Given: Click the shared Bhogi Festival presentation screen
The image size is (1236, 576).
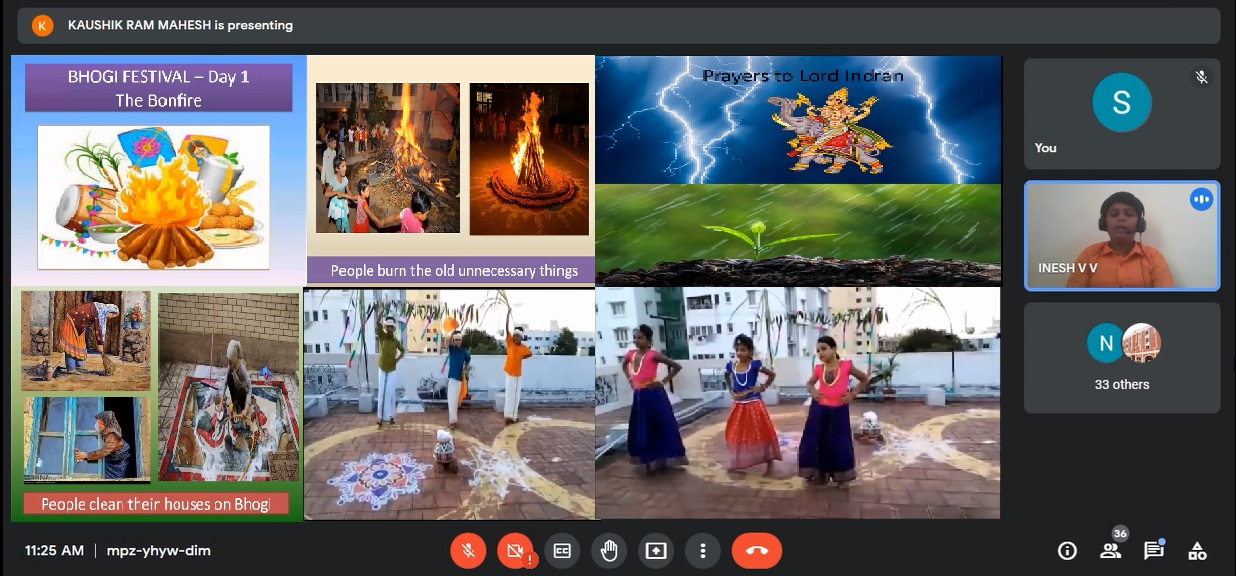Looking at the screenshot, I should (505, 287).
